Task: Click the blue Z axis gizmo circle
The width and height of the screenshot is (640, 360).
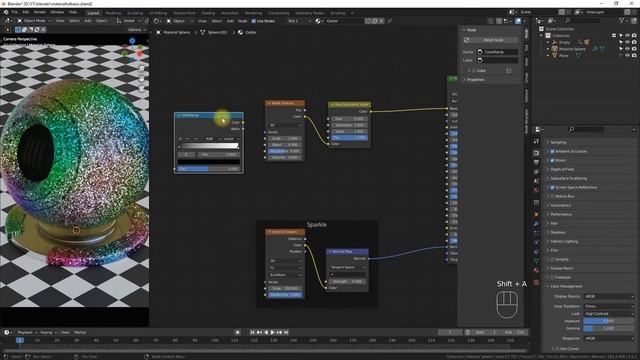Action: (132, 41)
